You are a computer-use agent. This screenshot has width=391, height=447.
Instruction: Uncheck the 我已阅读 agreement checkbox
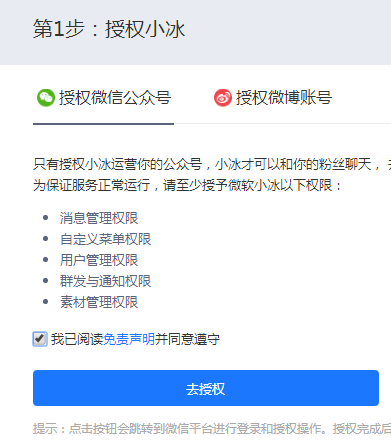tap(40, 339)
